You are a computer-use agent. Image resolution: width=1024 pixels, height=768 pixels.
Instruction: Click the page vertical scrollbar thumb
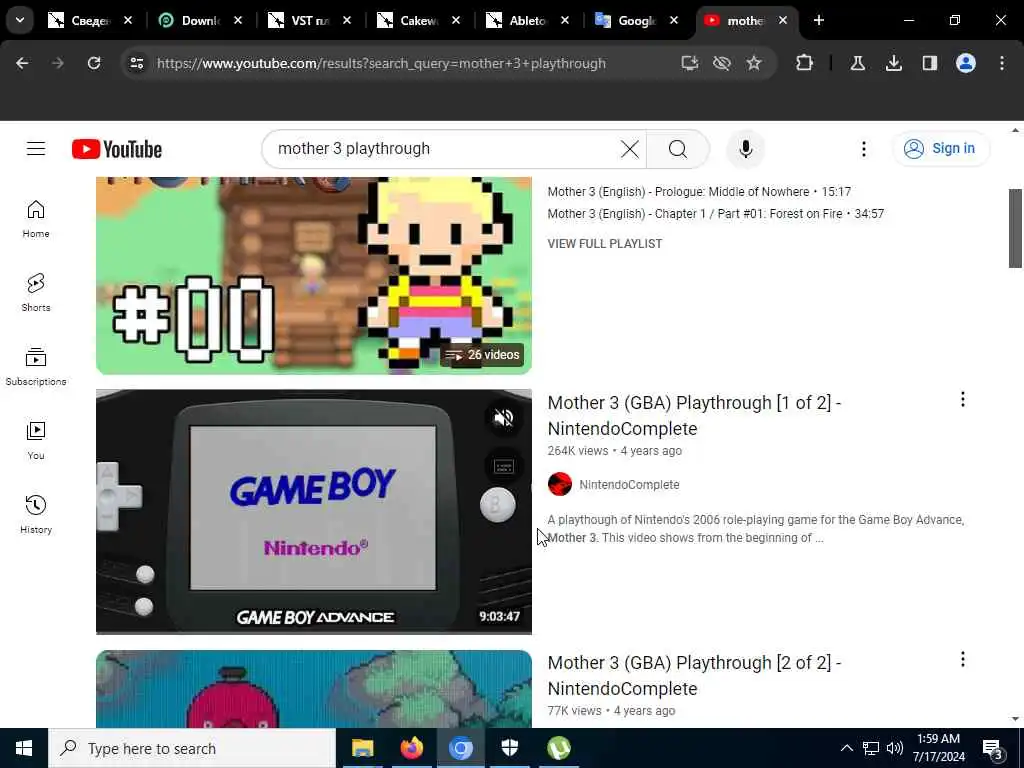pyautogui.click(x=1015, y=228)
